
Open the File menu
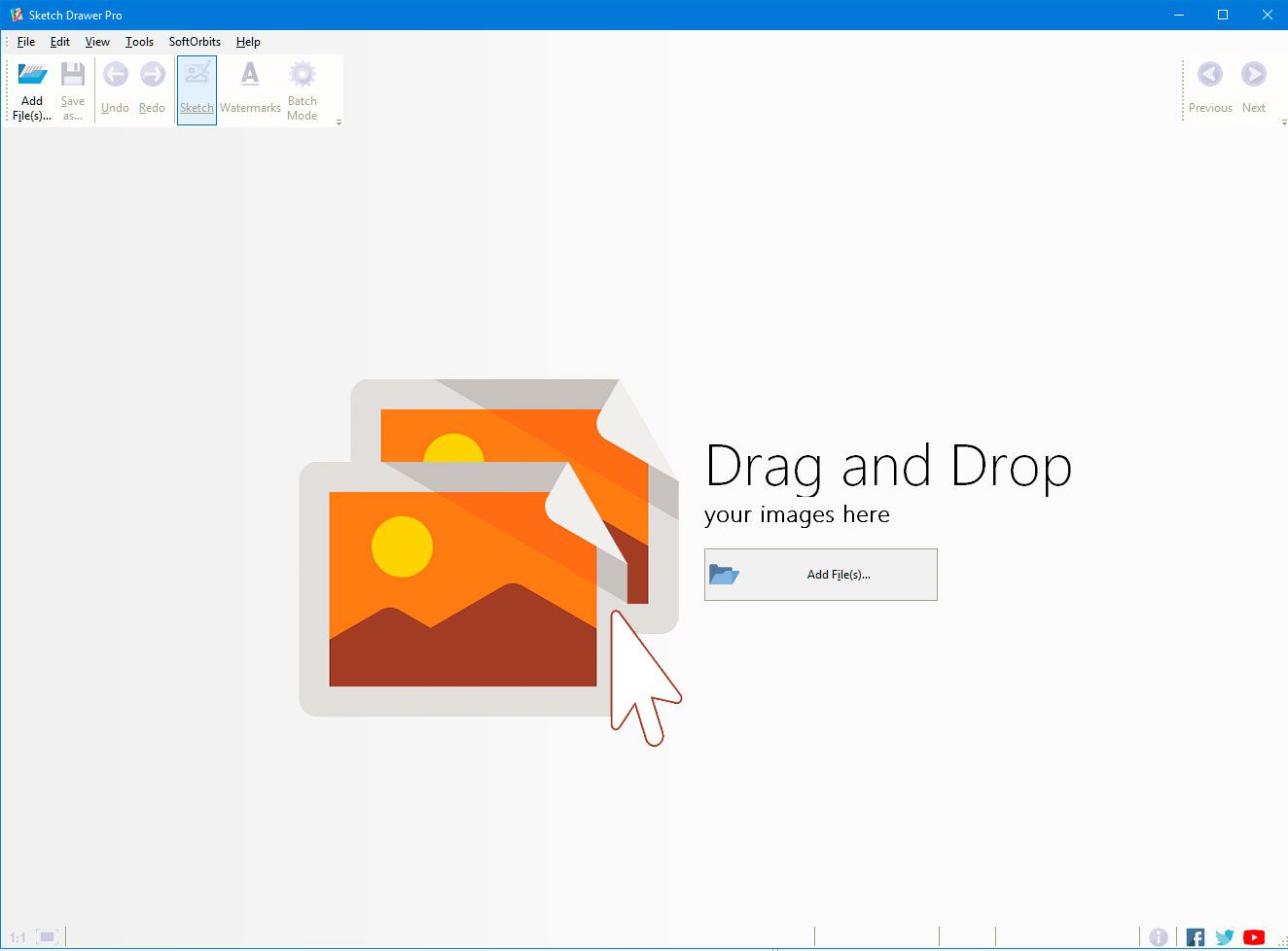(x=25, y=42)
